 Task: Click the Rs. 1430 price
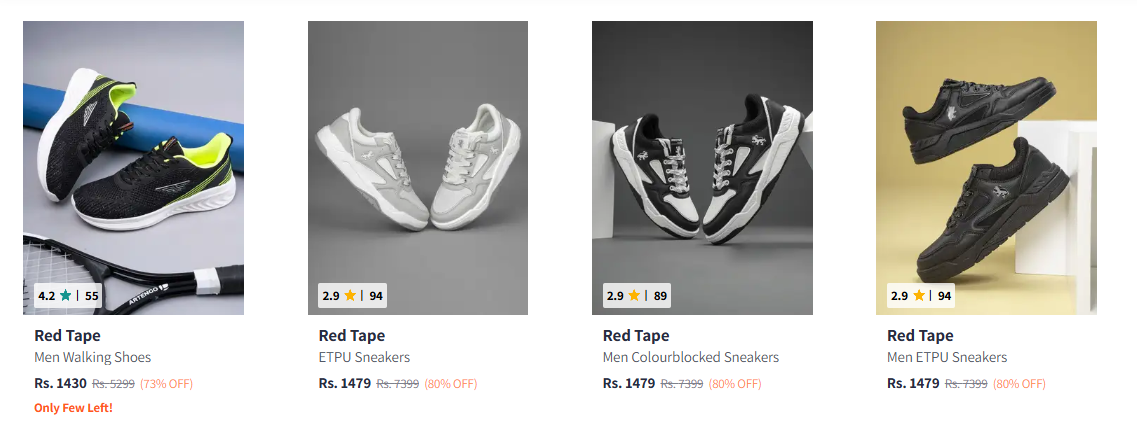(x=60, y=383)
